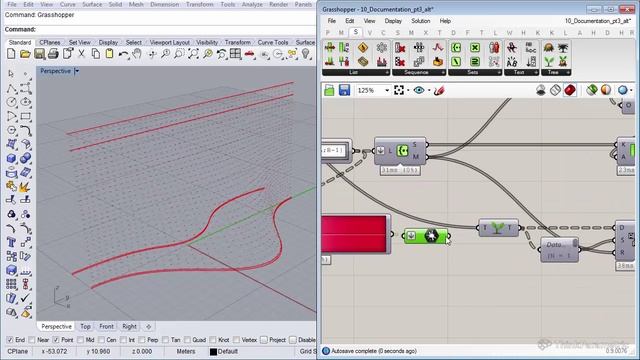The width and height of the screenshot is (640, 360).
Task: Click the yellow diamond icon in List panel
Action: 362,48
